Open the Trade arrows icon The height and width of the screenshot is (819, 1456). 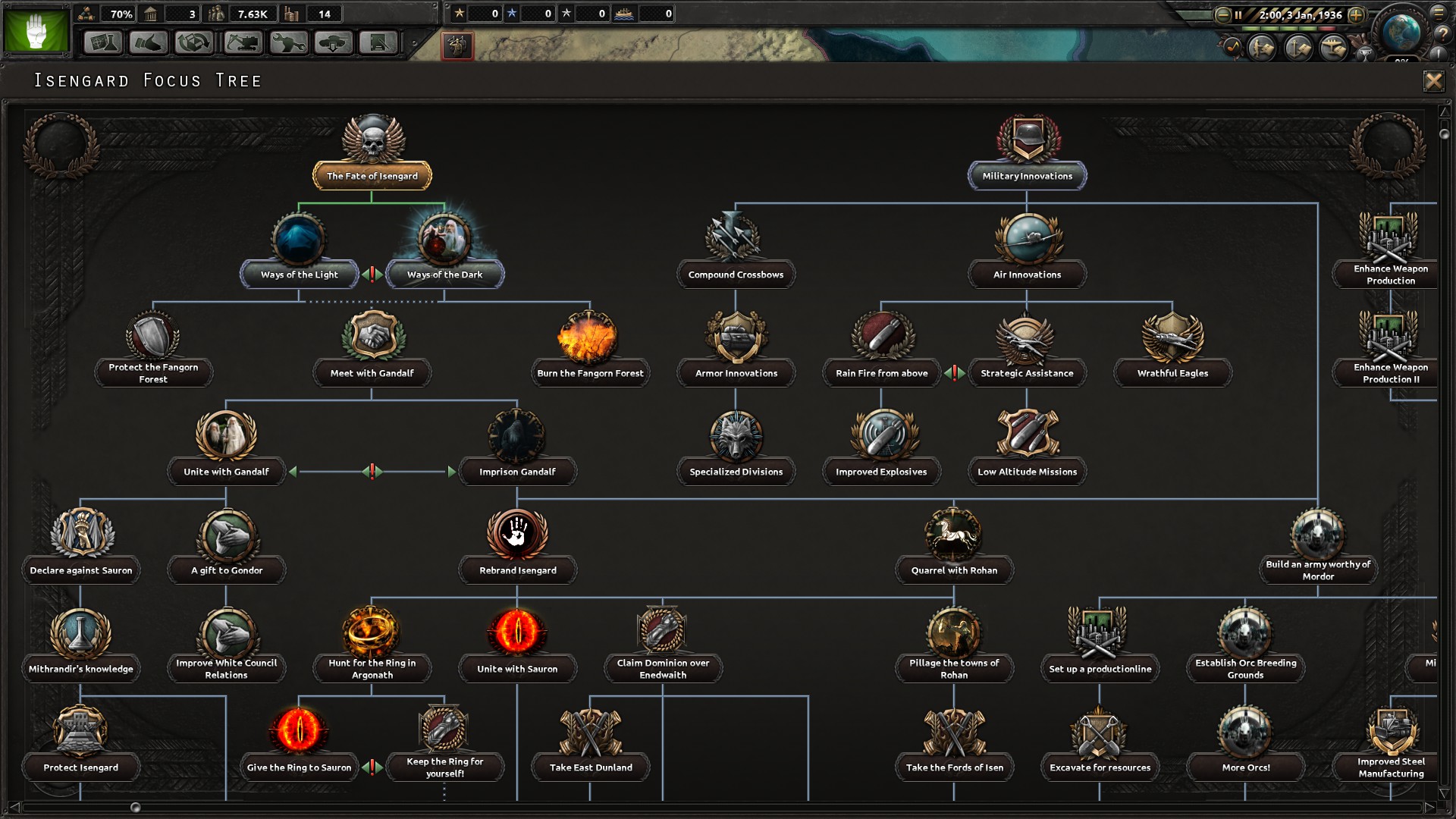coord(194,42)
